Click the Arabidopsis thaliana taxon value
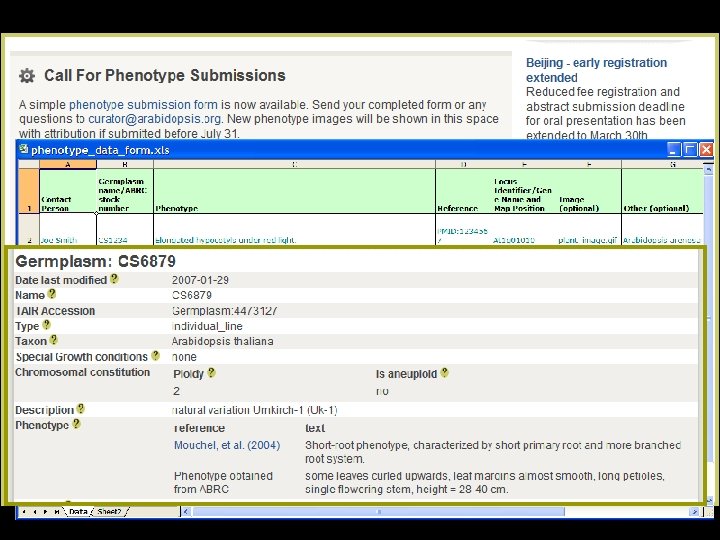The height and width of the screenshot is (540, 720). pos(222,342)
